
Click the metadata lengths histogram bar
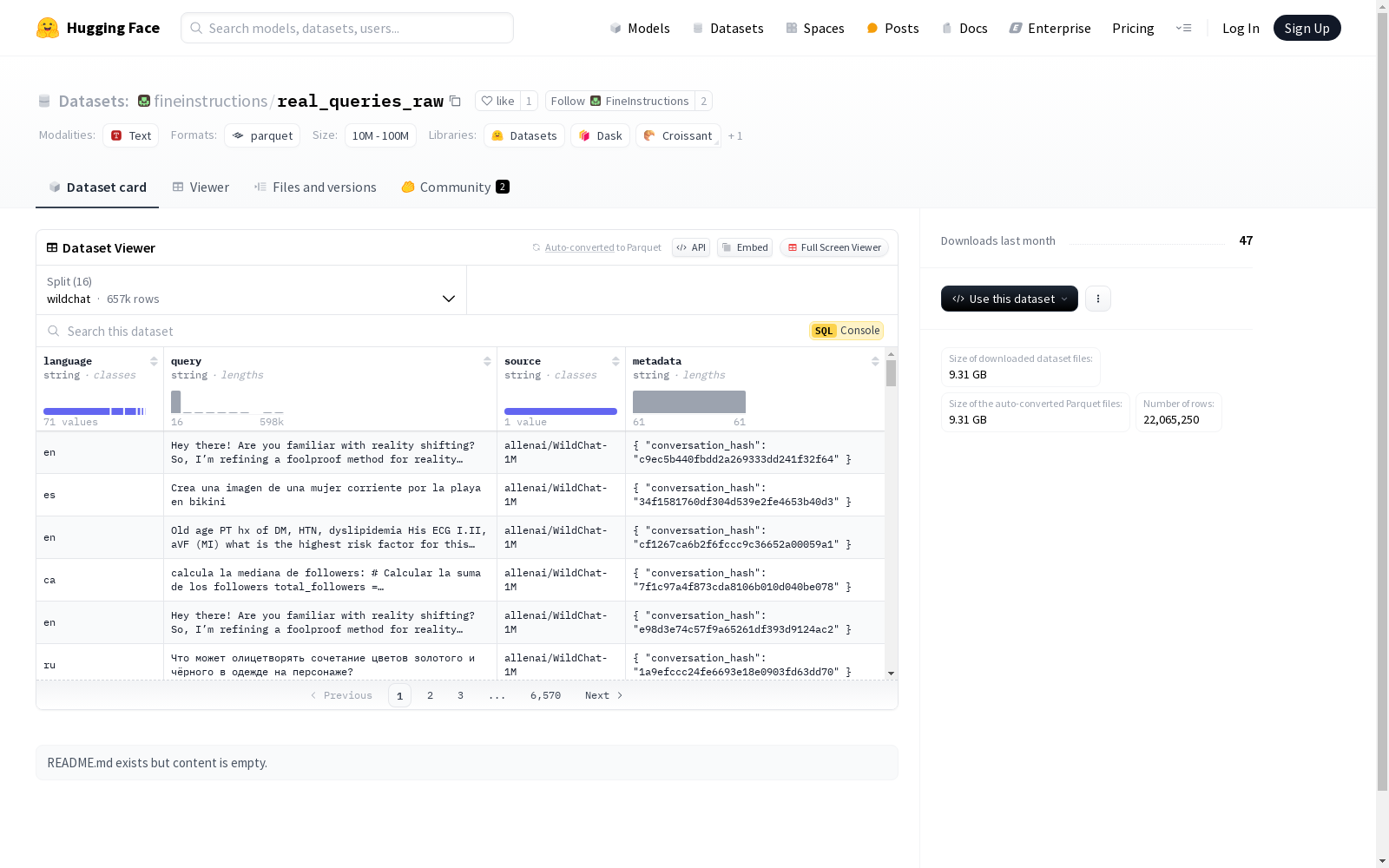[x=689, y=402]
